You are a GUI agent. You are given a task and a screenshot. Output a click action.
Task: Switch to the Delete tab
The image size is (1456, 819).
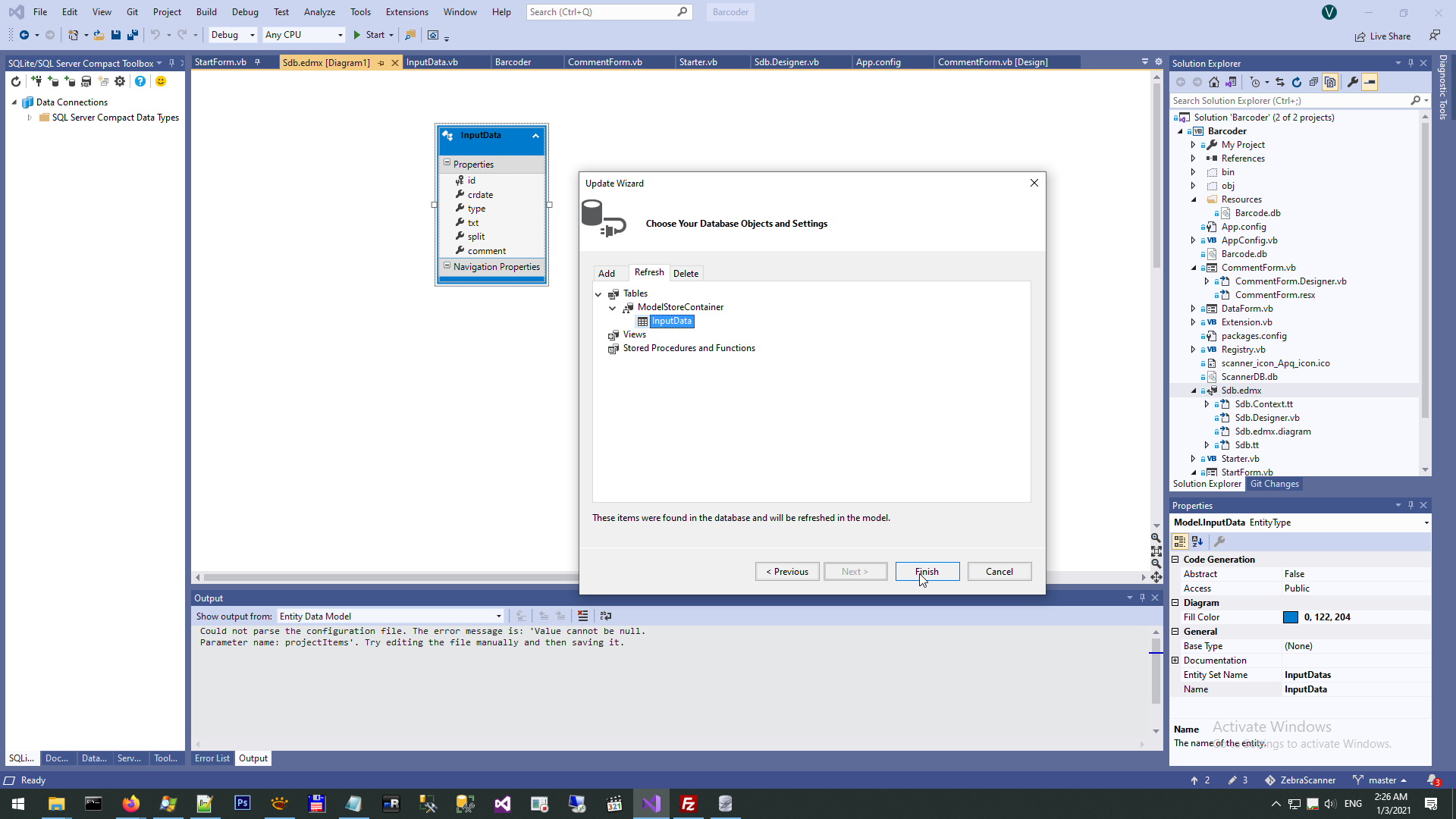[686, 274]
